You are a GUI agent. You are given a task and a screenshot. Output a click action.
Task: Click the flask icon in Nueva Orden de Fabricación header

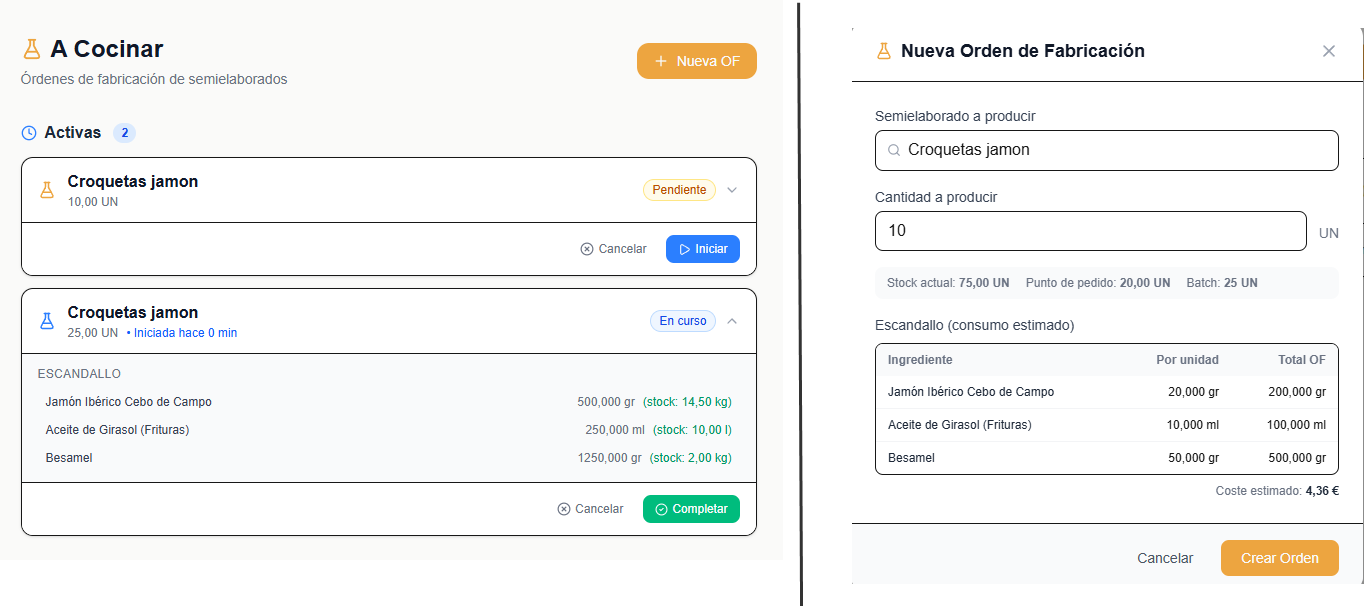(x=883, y=51)
